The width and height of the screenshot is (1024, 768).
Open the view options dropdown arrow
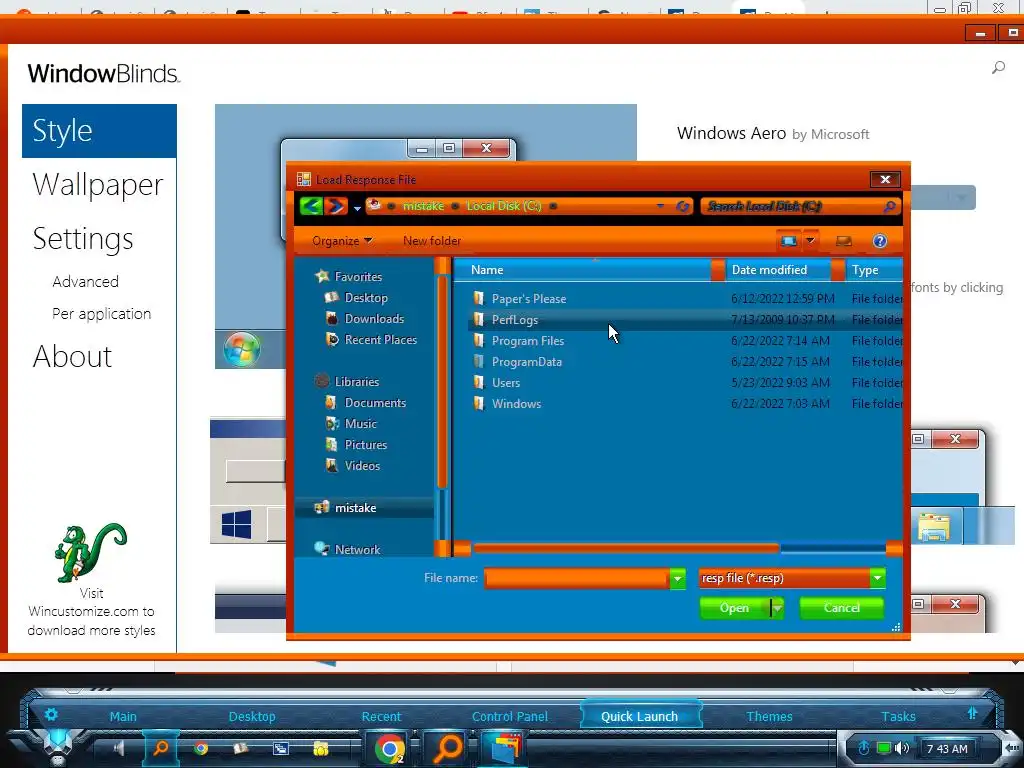pyautogui.click(x=810, y=241)
